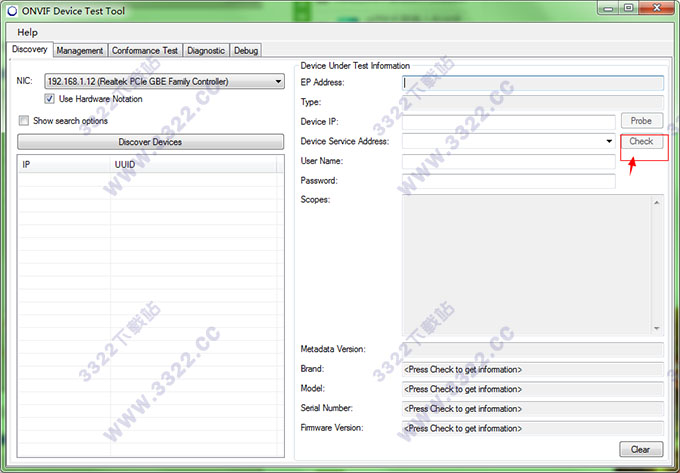Click the Probe button
Viewport: 680px width, 473px height.
[641, 121]
